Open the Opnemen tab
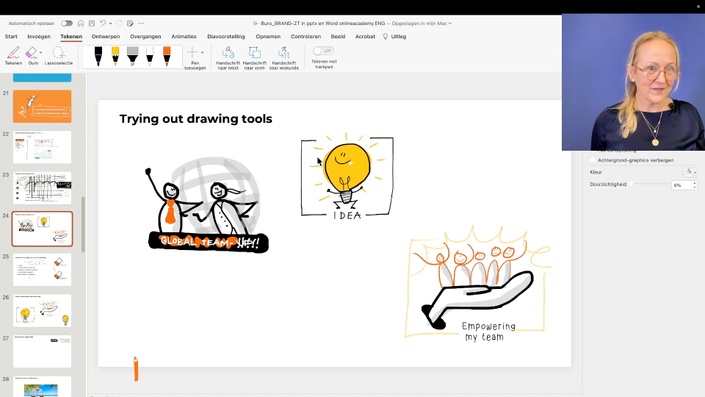This screenshot has height=397, width=705. pos(268,36)
